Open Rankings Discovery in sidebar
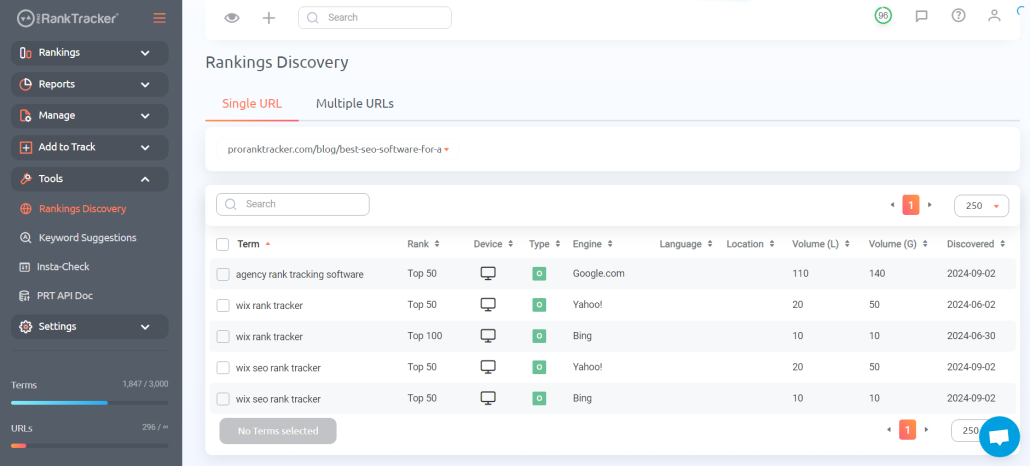Viewport: 1030px width, 466px height. (82, 209)
